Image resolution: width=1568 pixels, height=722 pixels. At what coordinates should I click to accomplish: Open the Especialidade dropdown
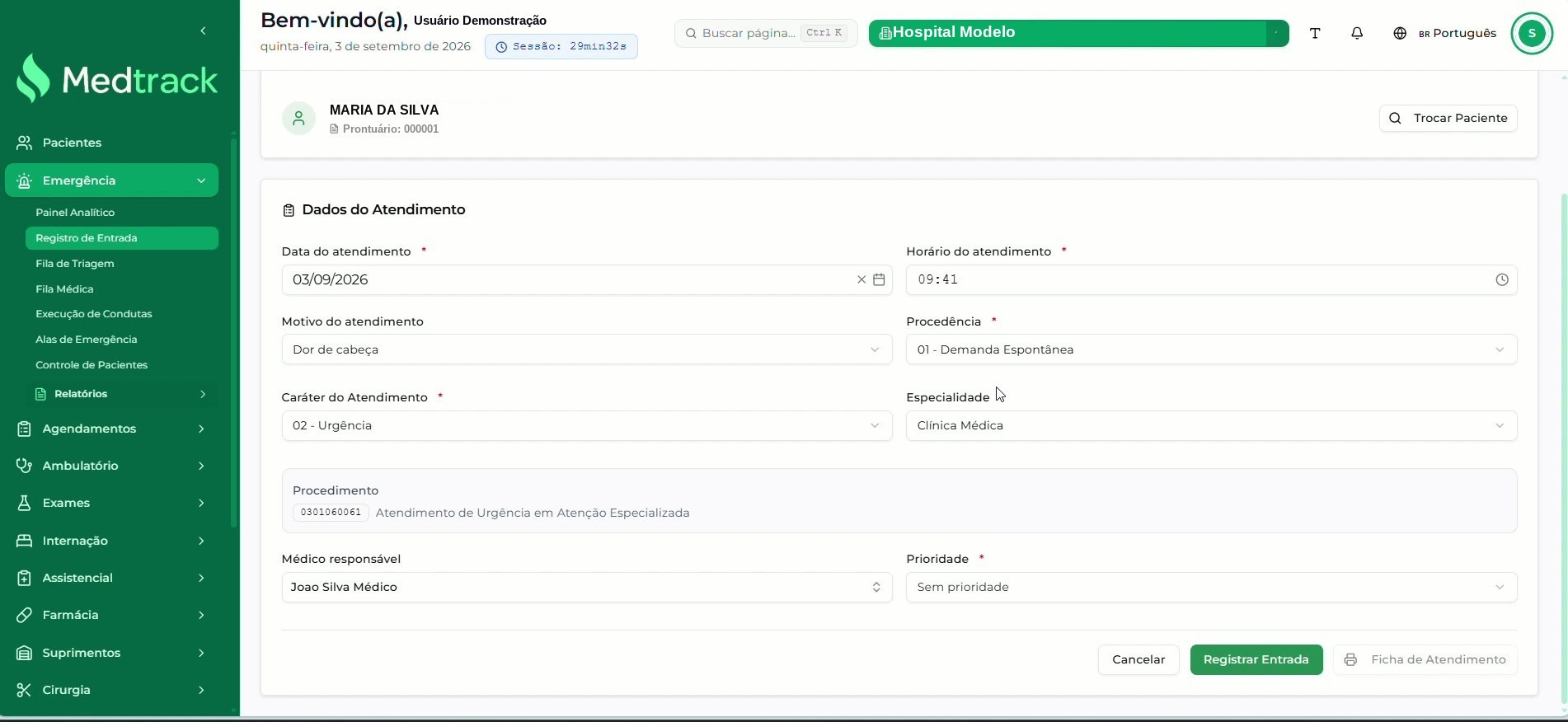click(x=1211, y=425)
